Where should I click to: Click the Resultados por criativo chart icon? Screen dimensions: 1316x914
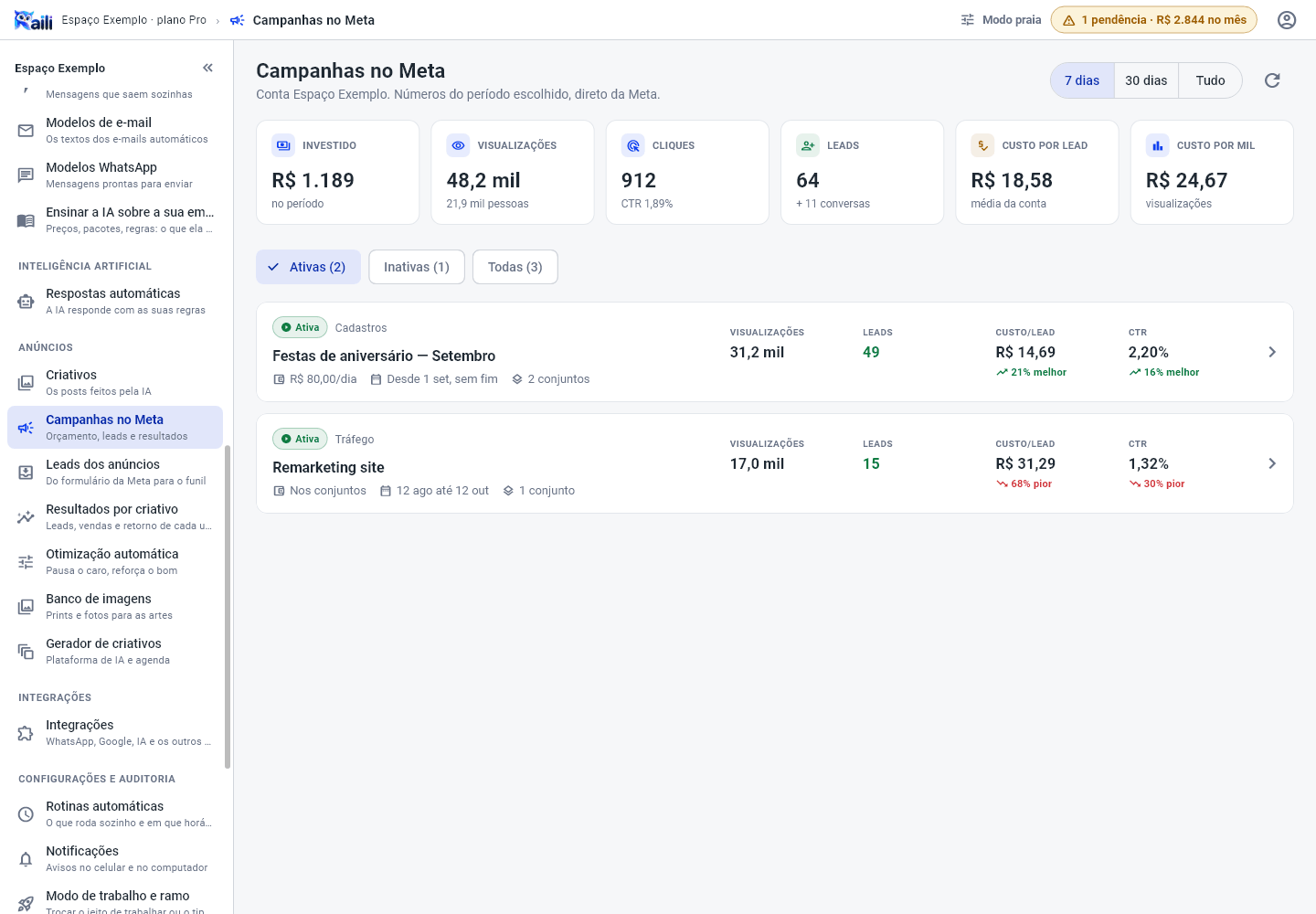coord(26,517)
